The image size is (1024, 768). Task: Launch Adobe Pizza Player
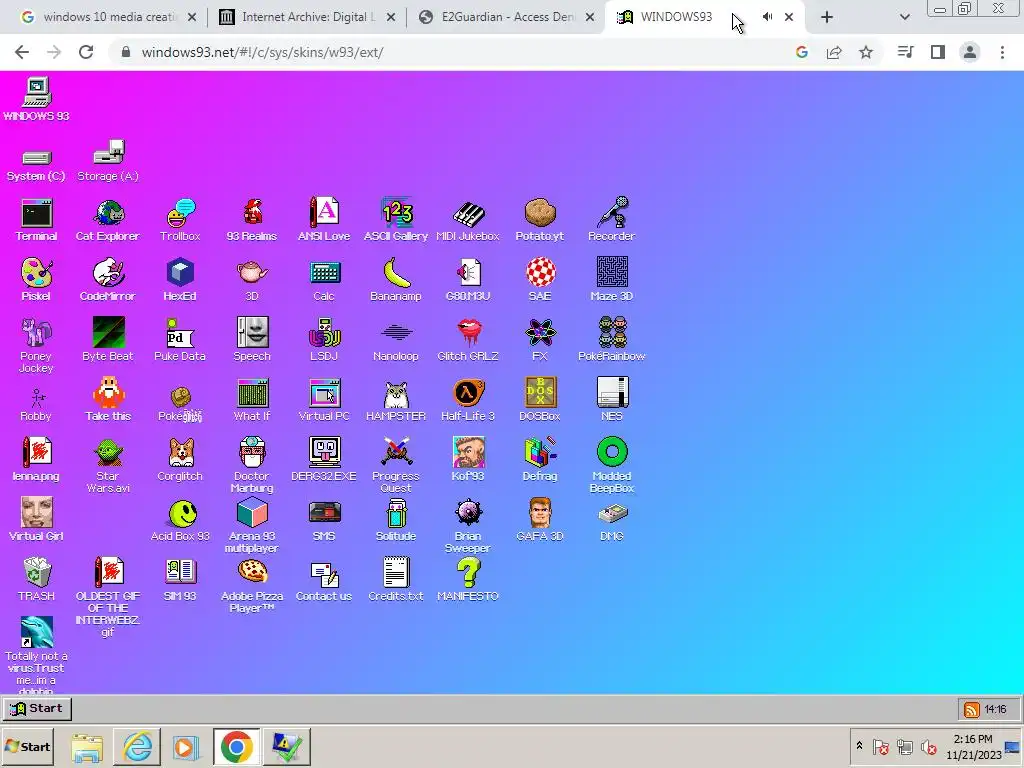[252, 586]
